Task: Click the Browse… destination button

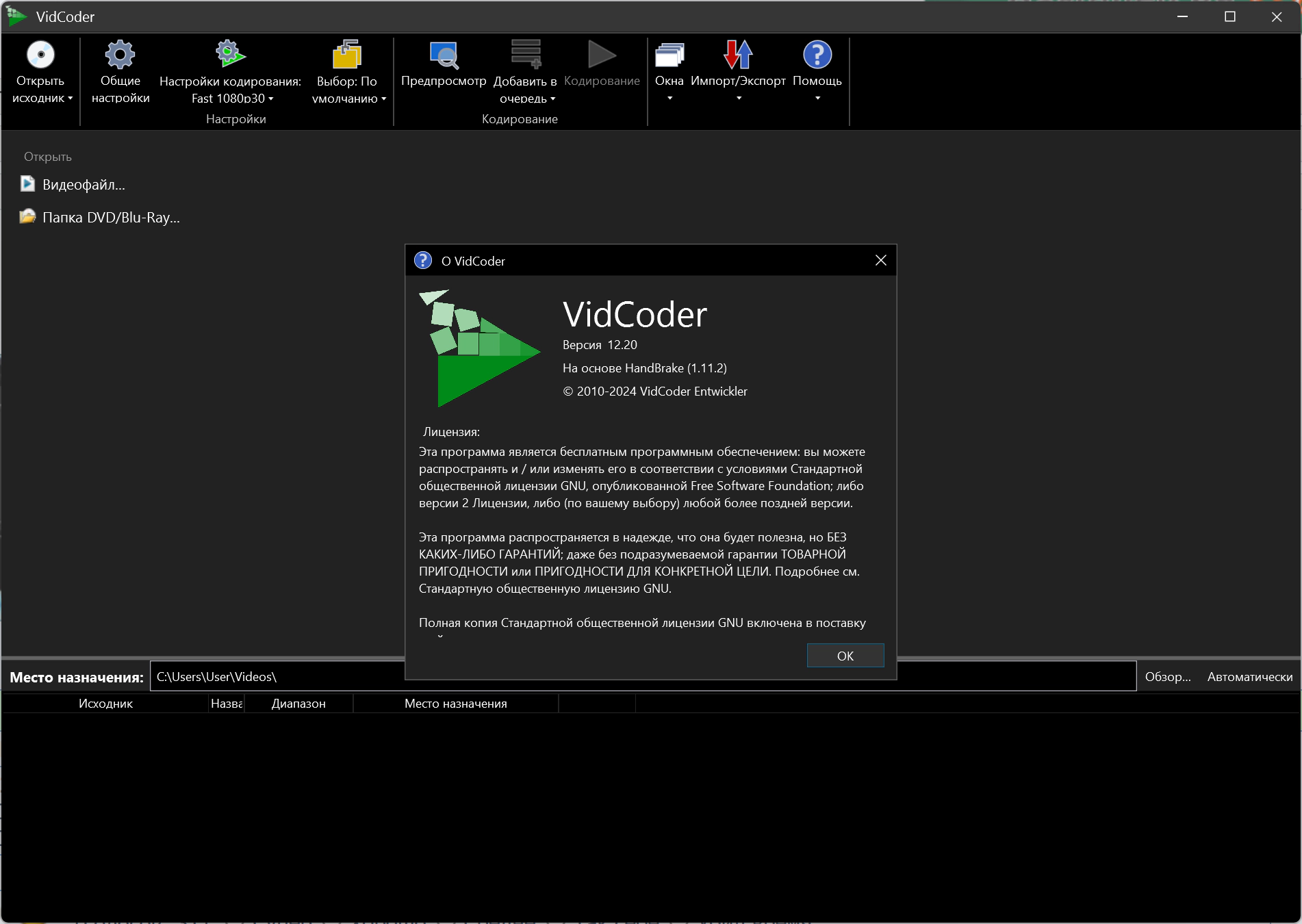Action: click(1168, 677)
